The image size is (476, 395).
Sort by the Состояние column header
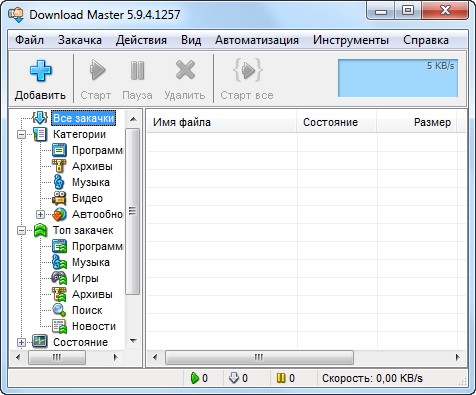pos(337,122)
